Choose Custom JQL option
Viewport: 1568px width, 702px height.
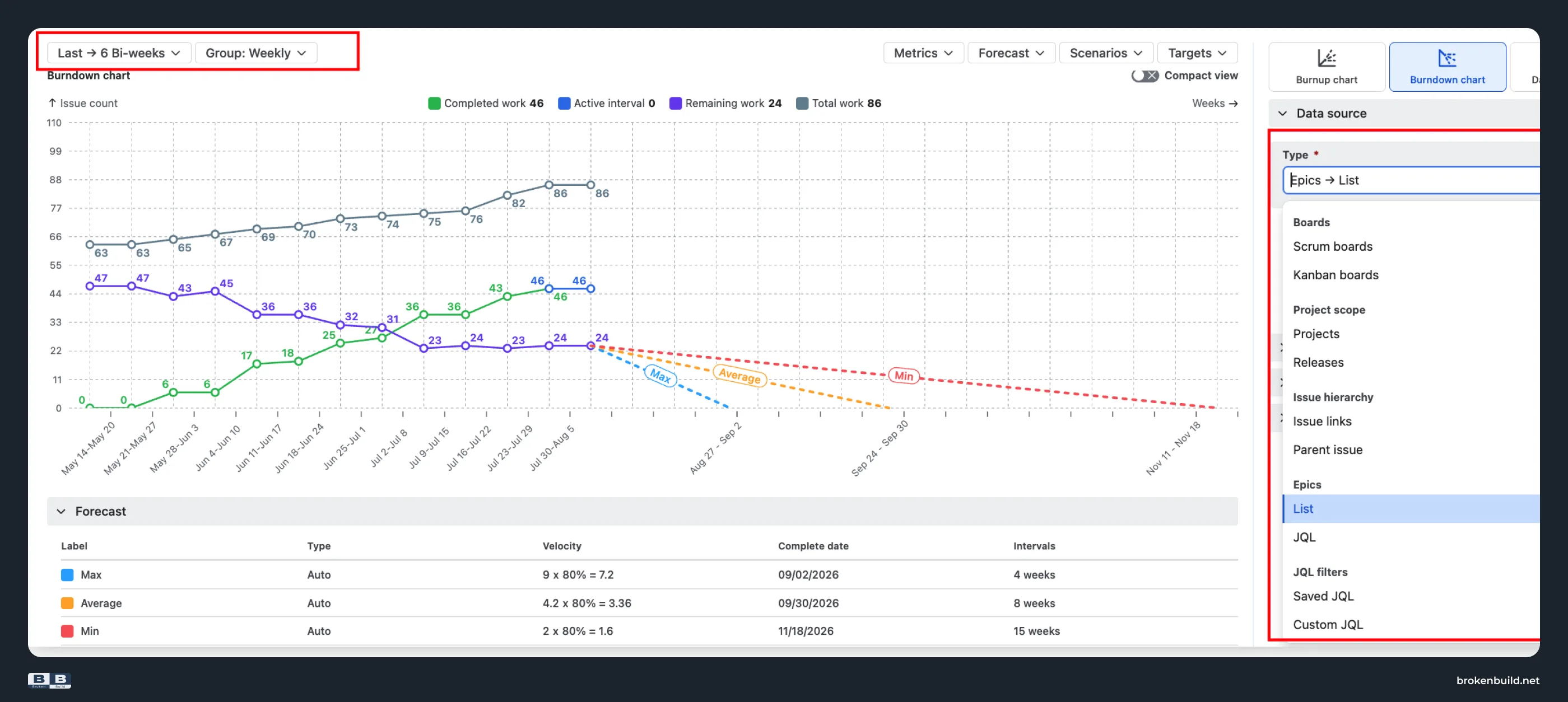pyautogui.click(x=1328, y=625)
